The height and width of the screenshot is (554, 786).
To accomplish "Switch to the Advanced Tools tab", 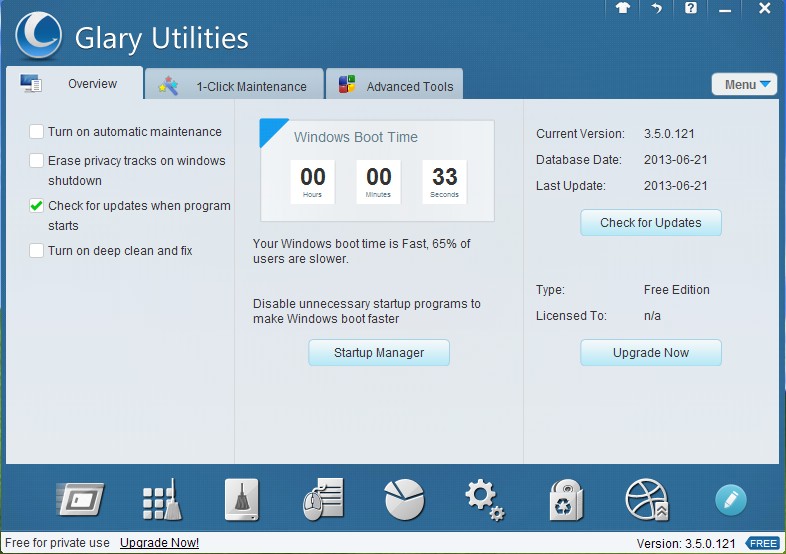I will pyautogui.click(x=399, y=86).
